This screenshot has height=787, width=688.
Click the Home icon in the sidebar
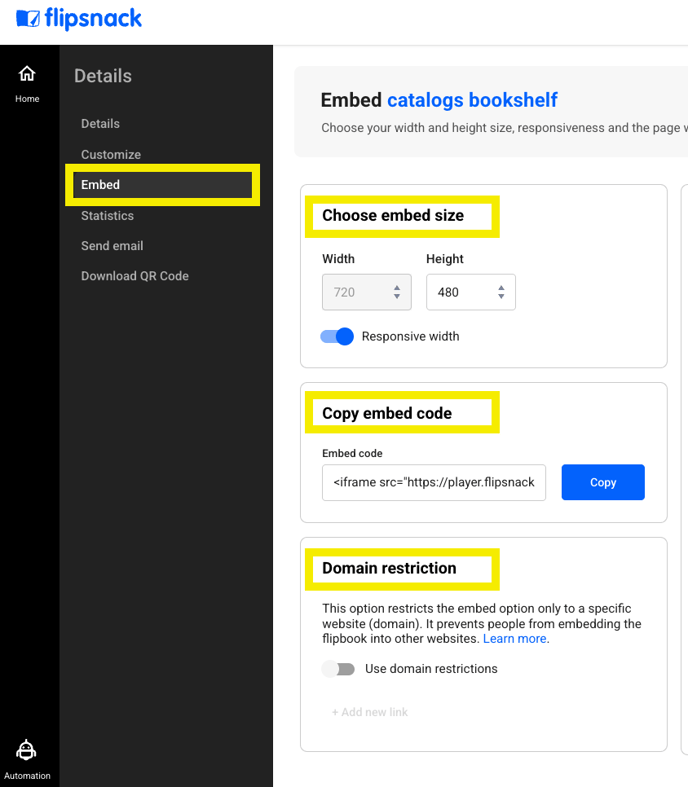coord(27,74)
